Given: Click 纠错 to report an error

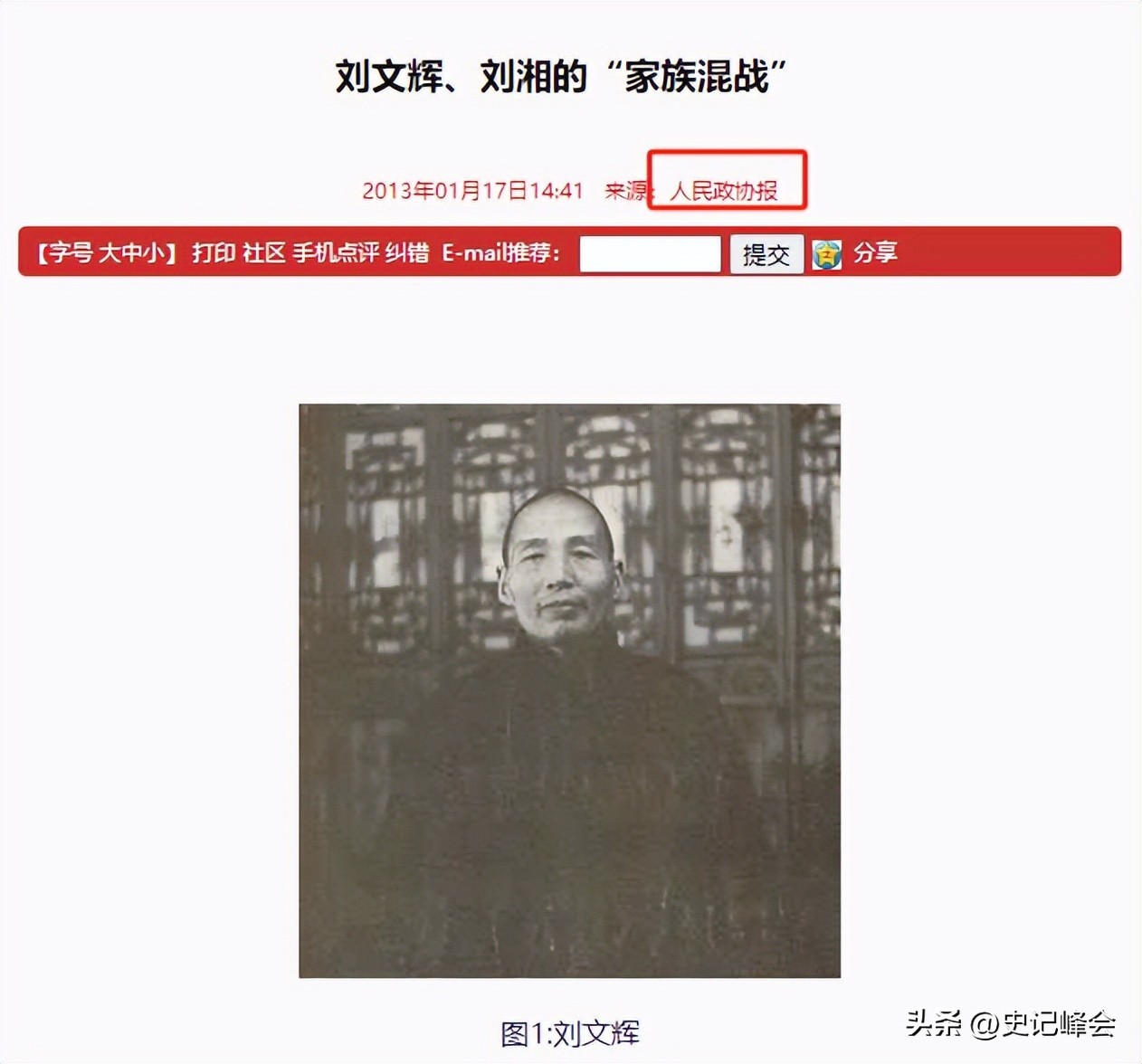Looking at the screenshot, I should pos(407,252).
